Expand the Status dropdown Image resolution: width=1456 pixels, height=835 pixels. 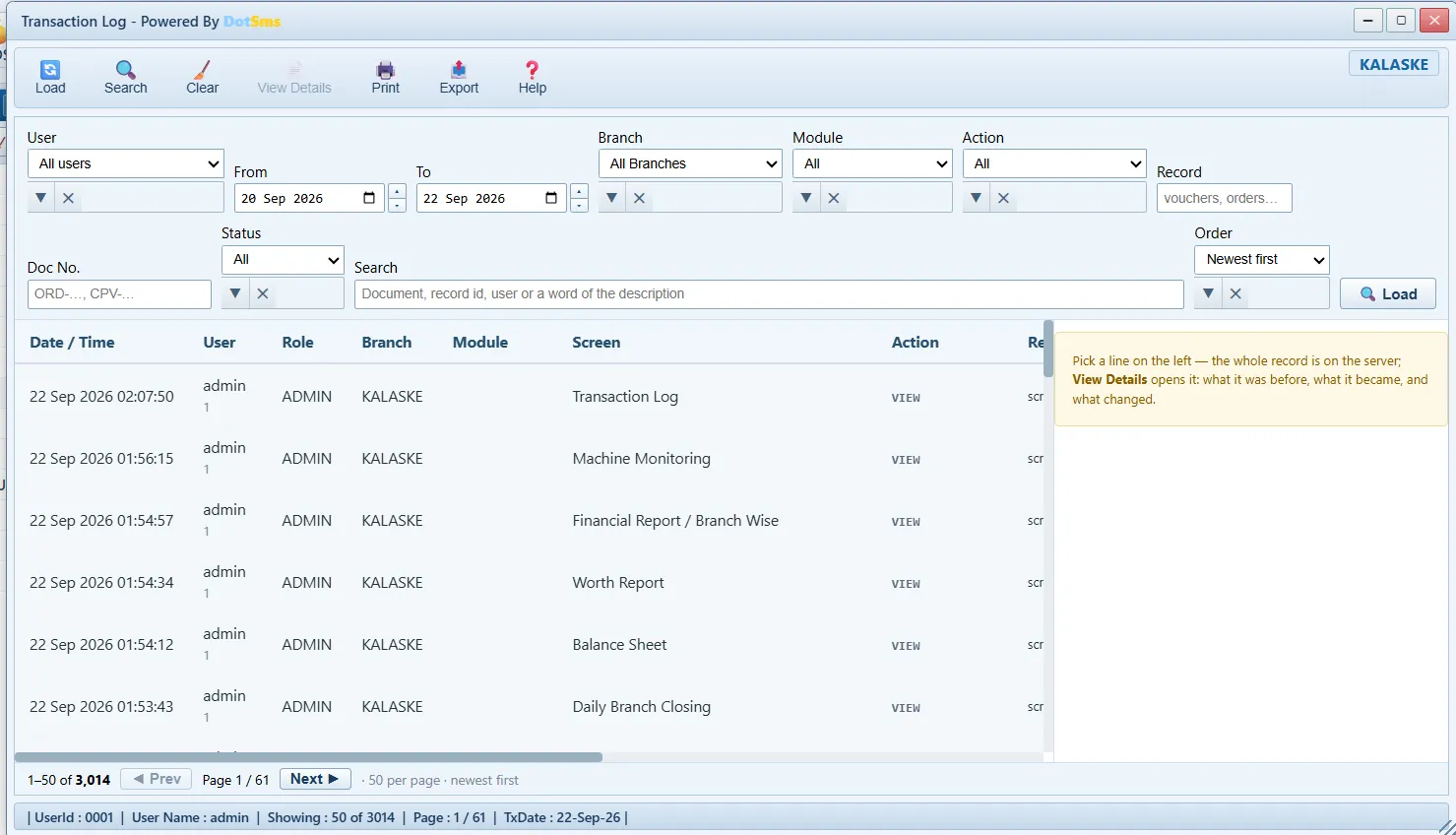coord(283,259)
